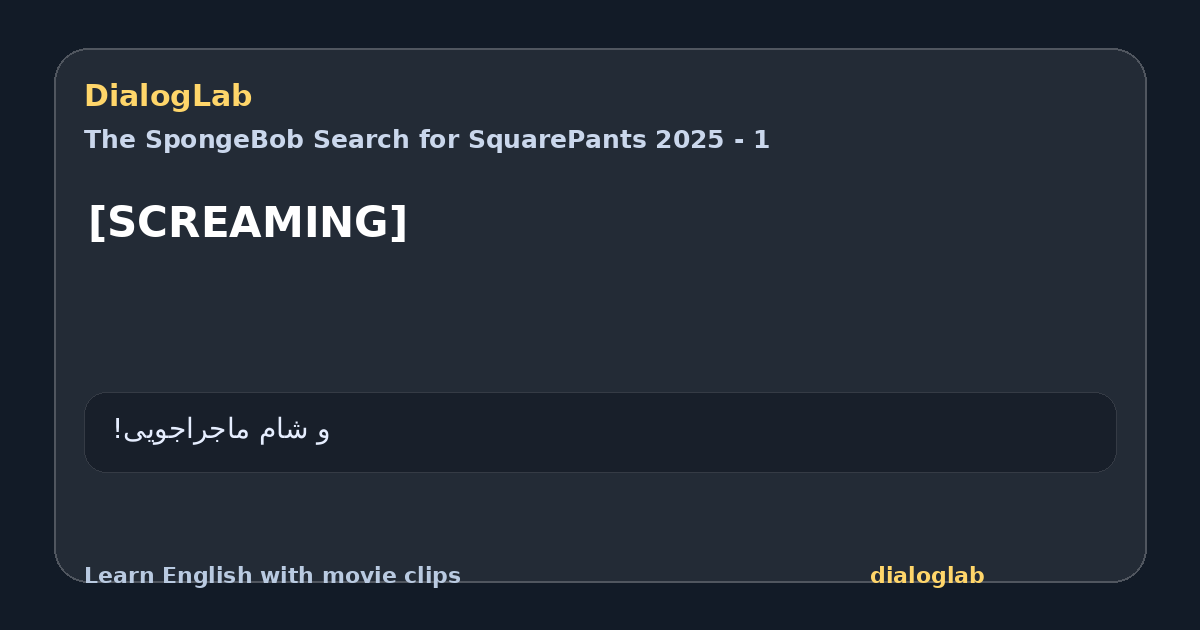
Task: Click the word The starting the clip title
Action: (x=110, y=140)
